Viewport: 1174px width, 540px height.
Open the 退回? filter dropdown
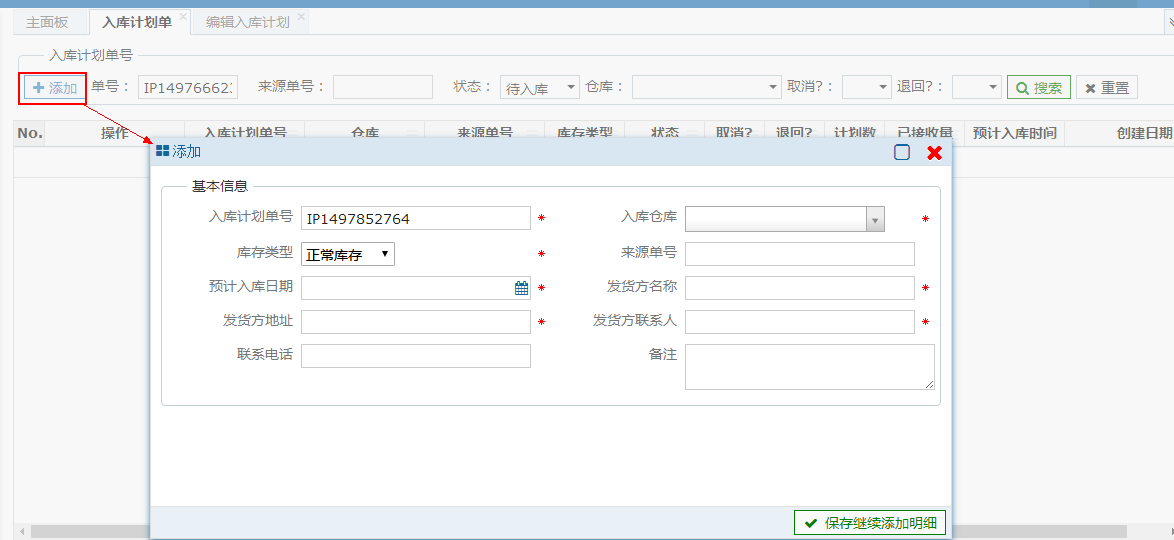977,87
